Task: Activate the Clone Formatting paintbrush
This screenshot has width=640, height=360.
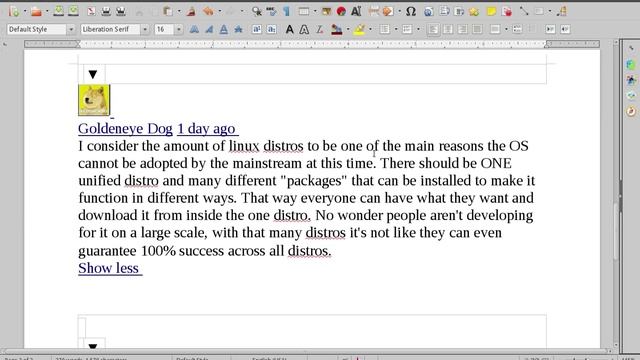Action: click(191, 11)
